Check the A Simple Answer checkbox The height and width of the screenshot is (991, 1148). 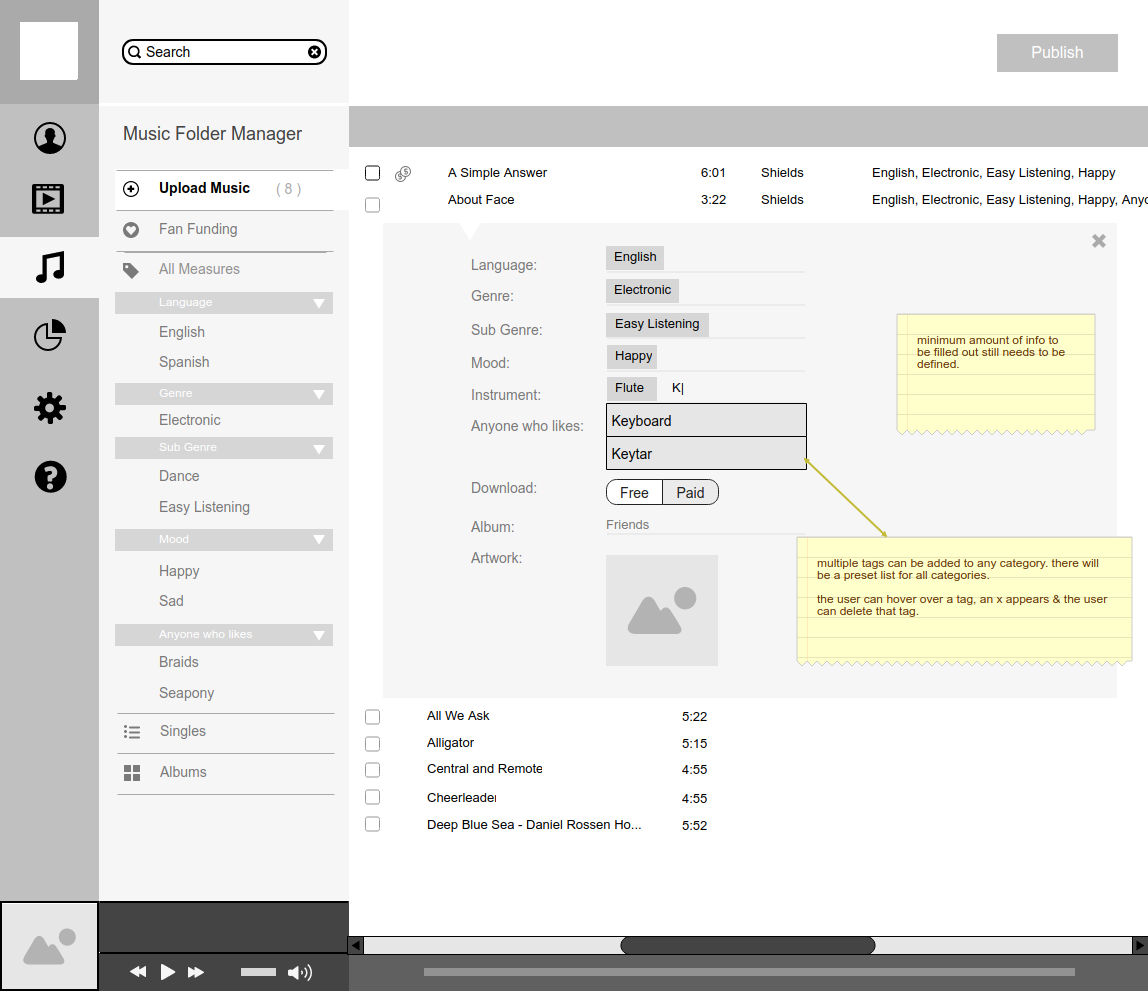pos(373,173)
